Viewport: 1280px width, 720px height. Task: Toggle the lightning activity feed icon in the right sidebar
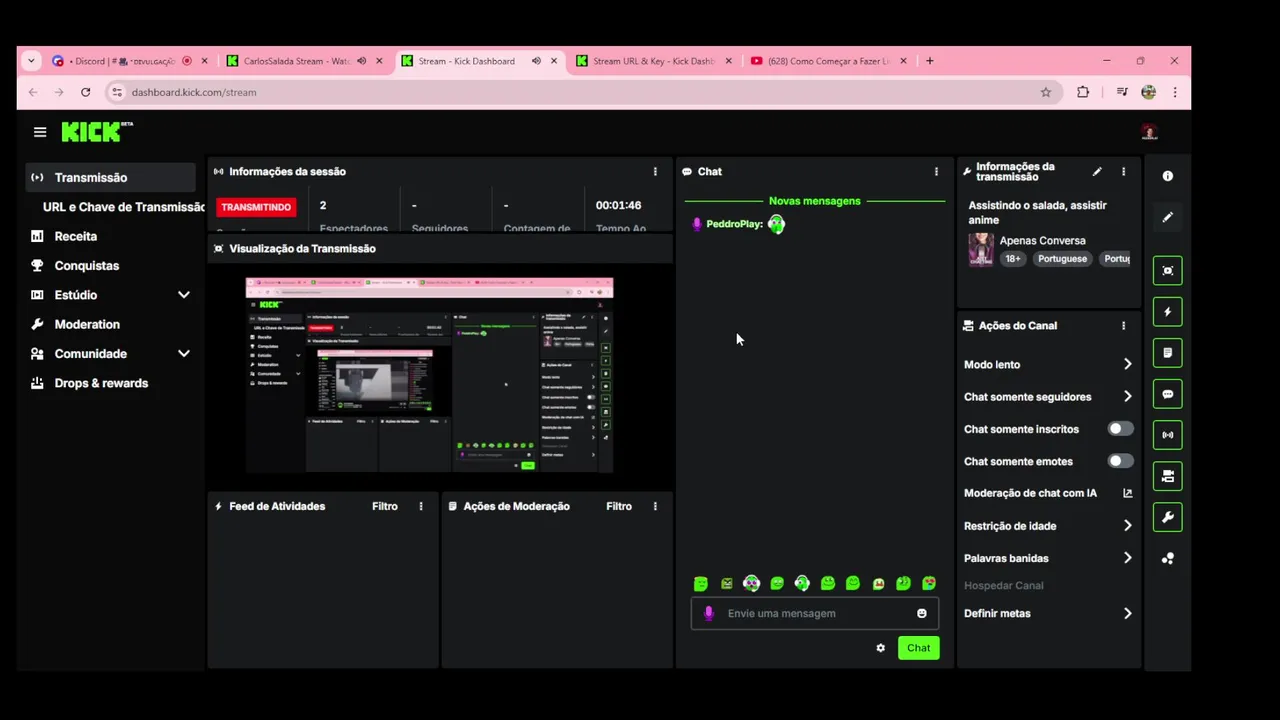tap(1167, 312)
